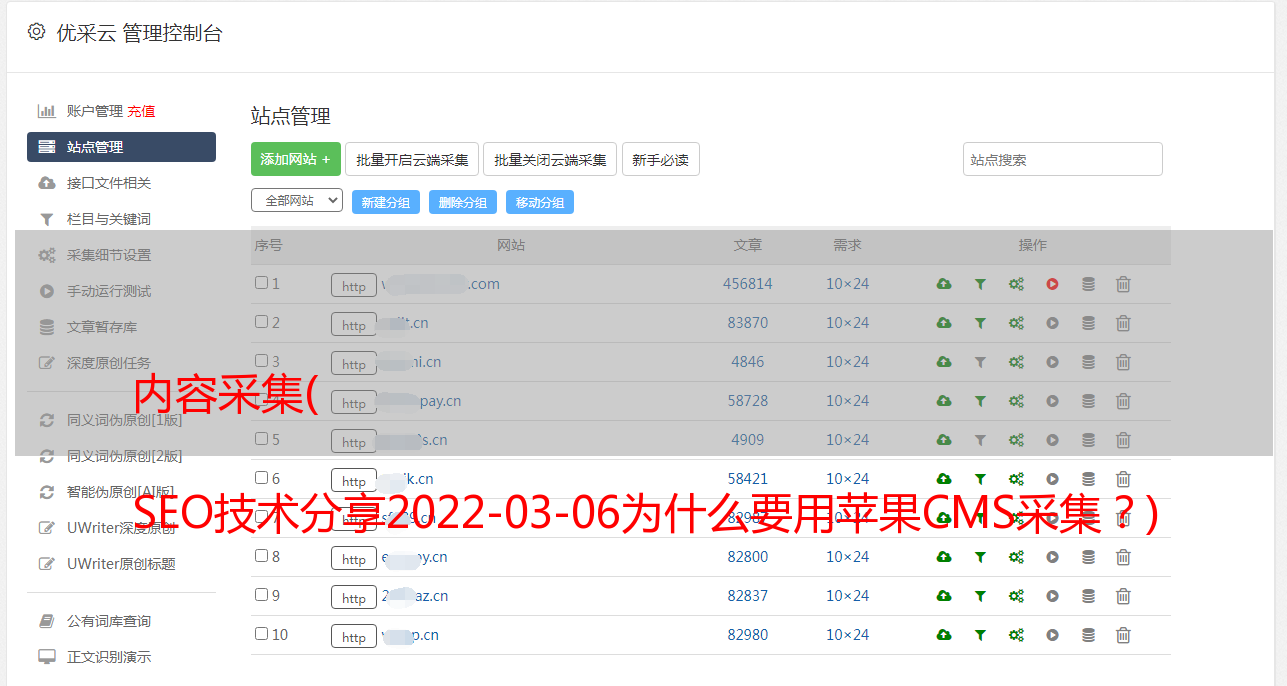Image resolution: width=1287 pixels, height=686 pixels.
Task: Click the play icon in row 8
Action: tap(1052, 557)
